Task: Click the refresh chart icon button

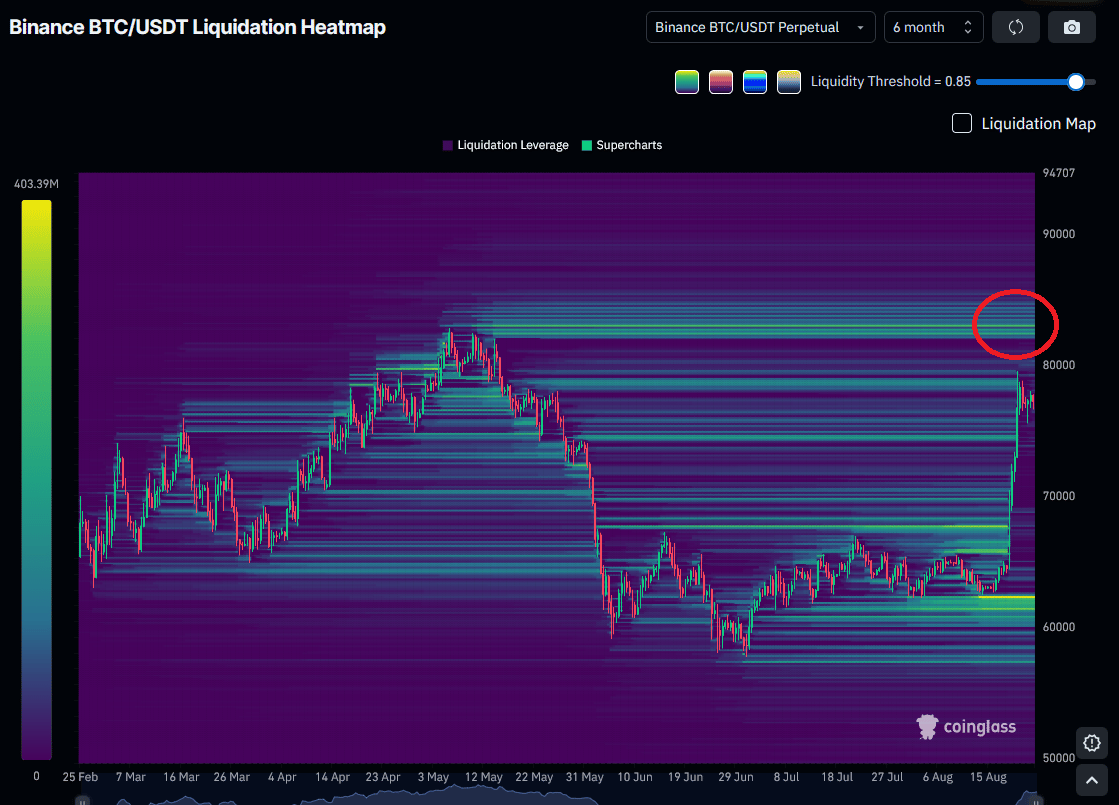Action: click(x=1016, y=27)
